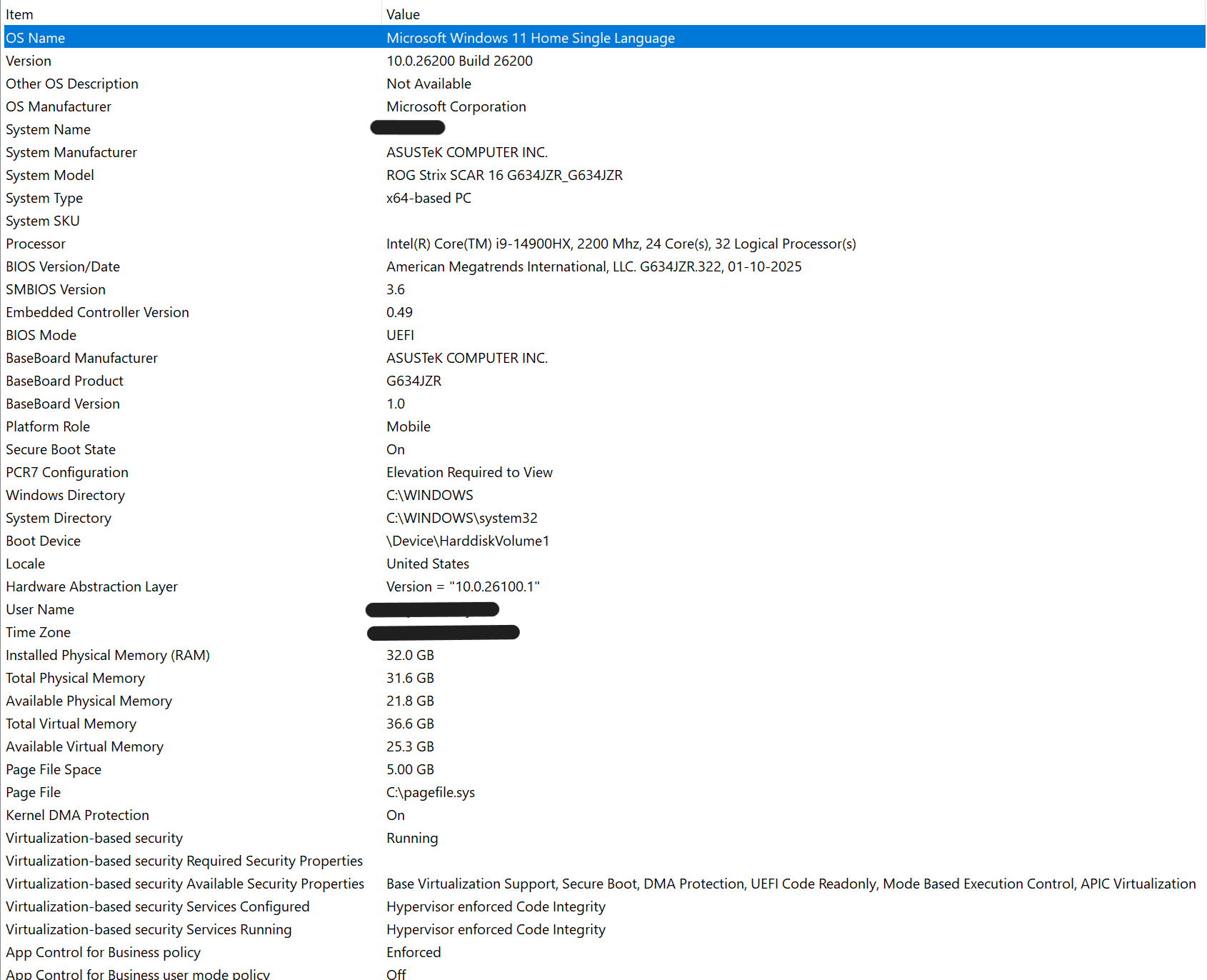
Task: Click the Value column header
Action: [794, 14]
